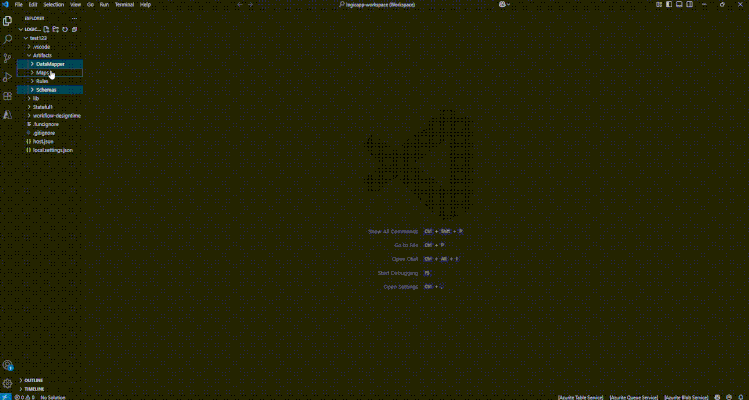Open the host.json file
The image size is (749, 400).
[50, 141]
